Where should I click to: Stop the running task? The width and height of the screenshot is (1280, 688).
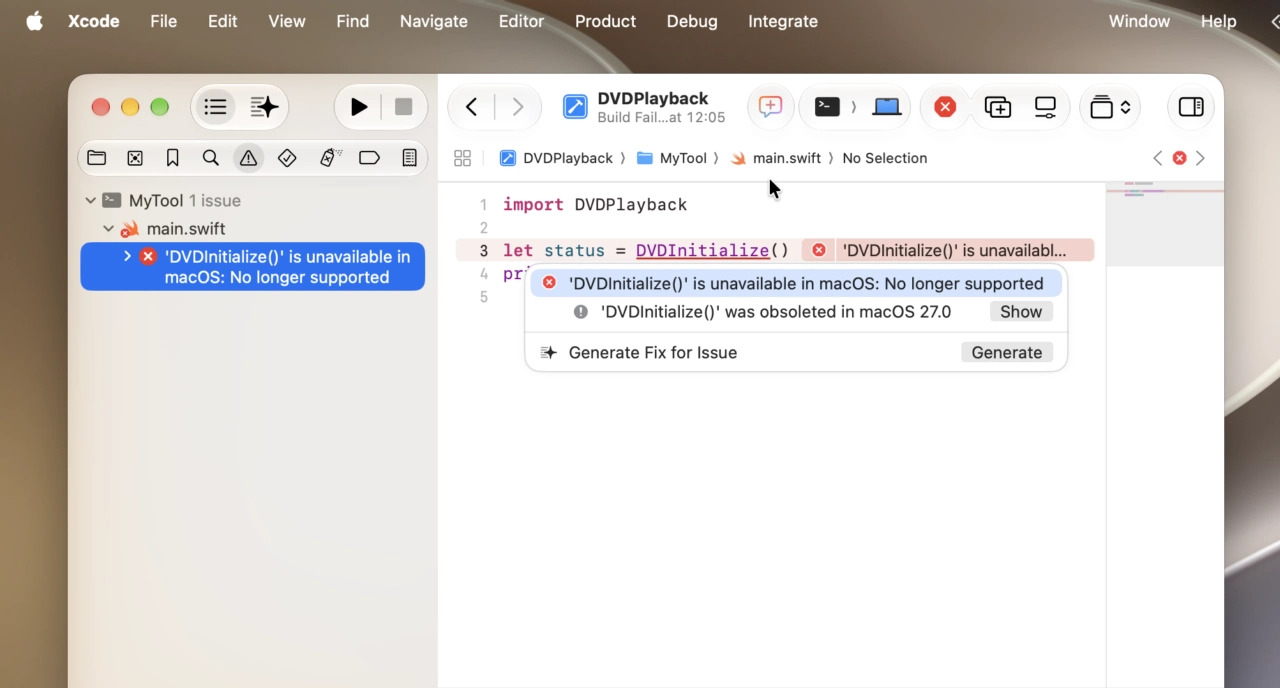click(403, 107)
